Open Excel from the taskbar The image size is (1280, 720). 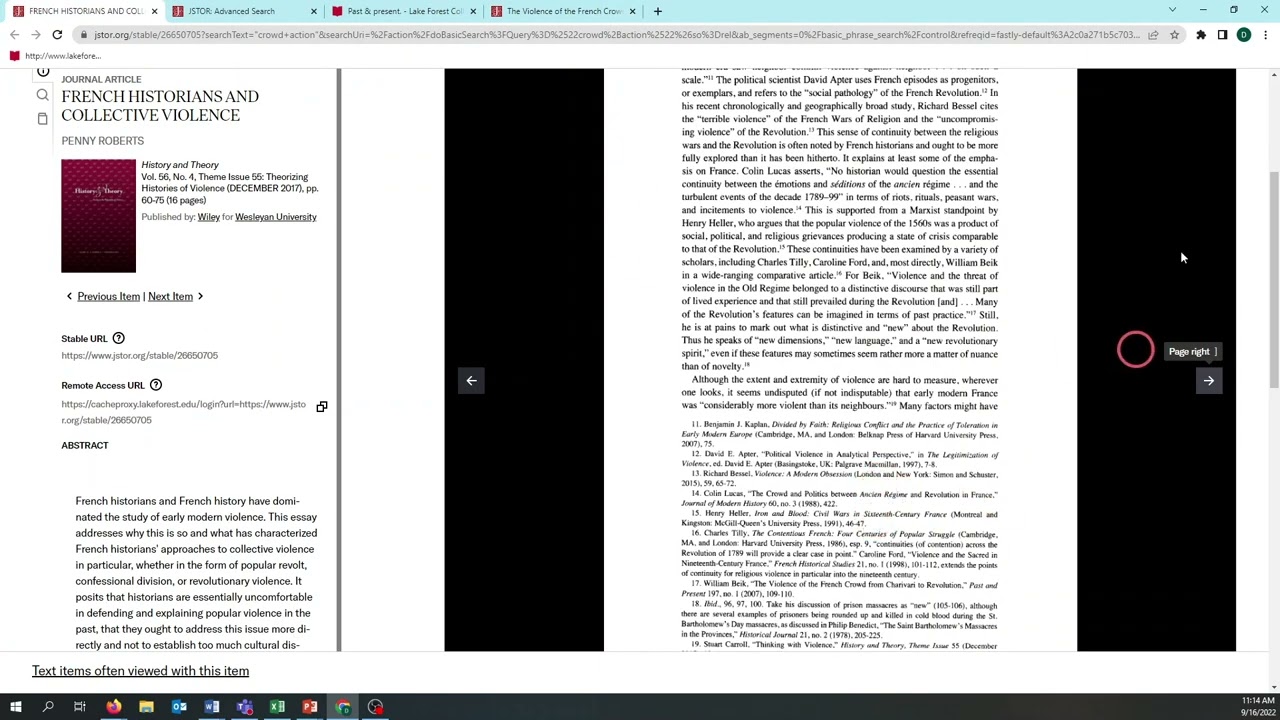click(x=277, y=707)
